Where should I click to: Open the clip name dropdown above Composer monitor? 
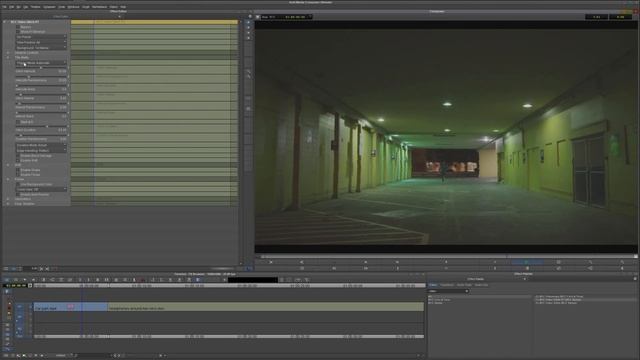286,17
